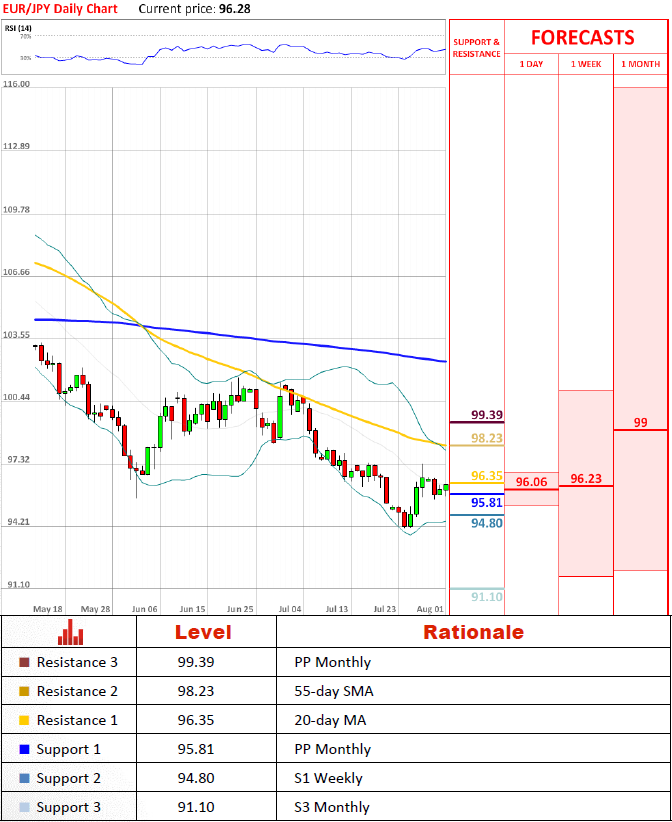Click the 99.39 resistance level label
Screen dimensions: 672x822
[486, 415]
